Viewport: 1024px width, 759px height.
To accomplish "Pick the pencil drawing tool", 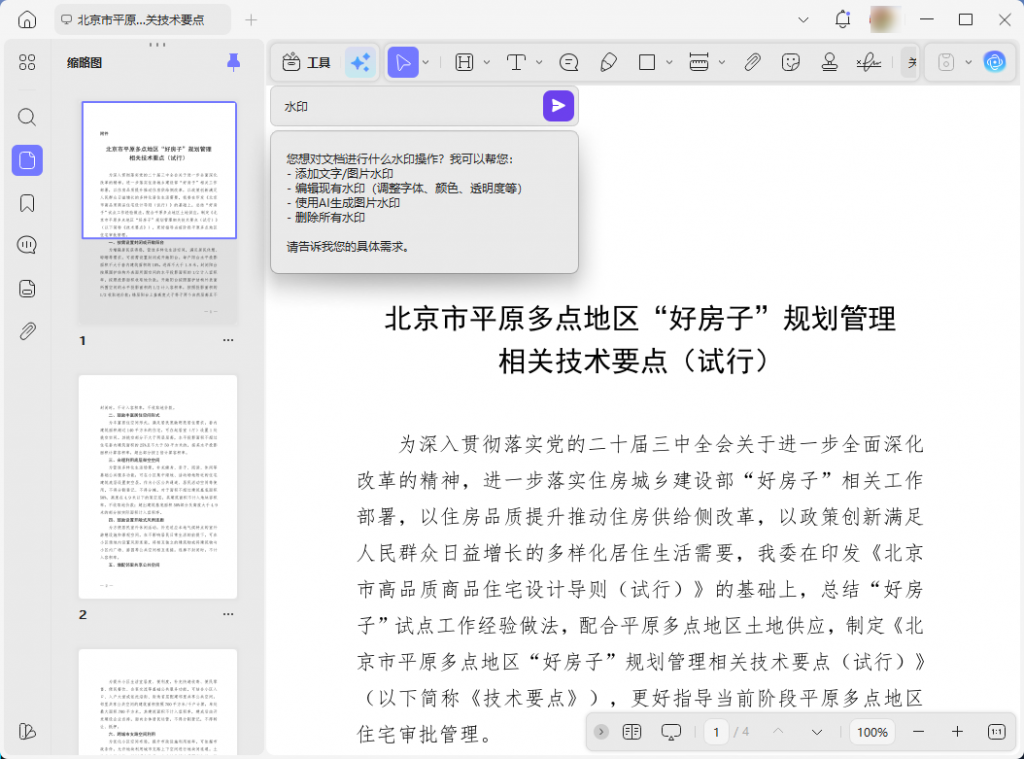I will (609, 62).
